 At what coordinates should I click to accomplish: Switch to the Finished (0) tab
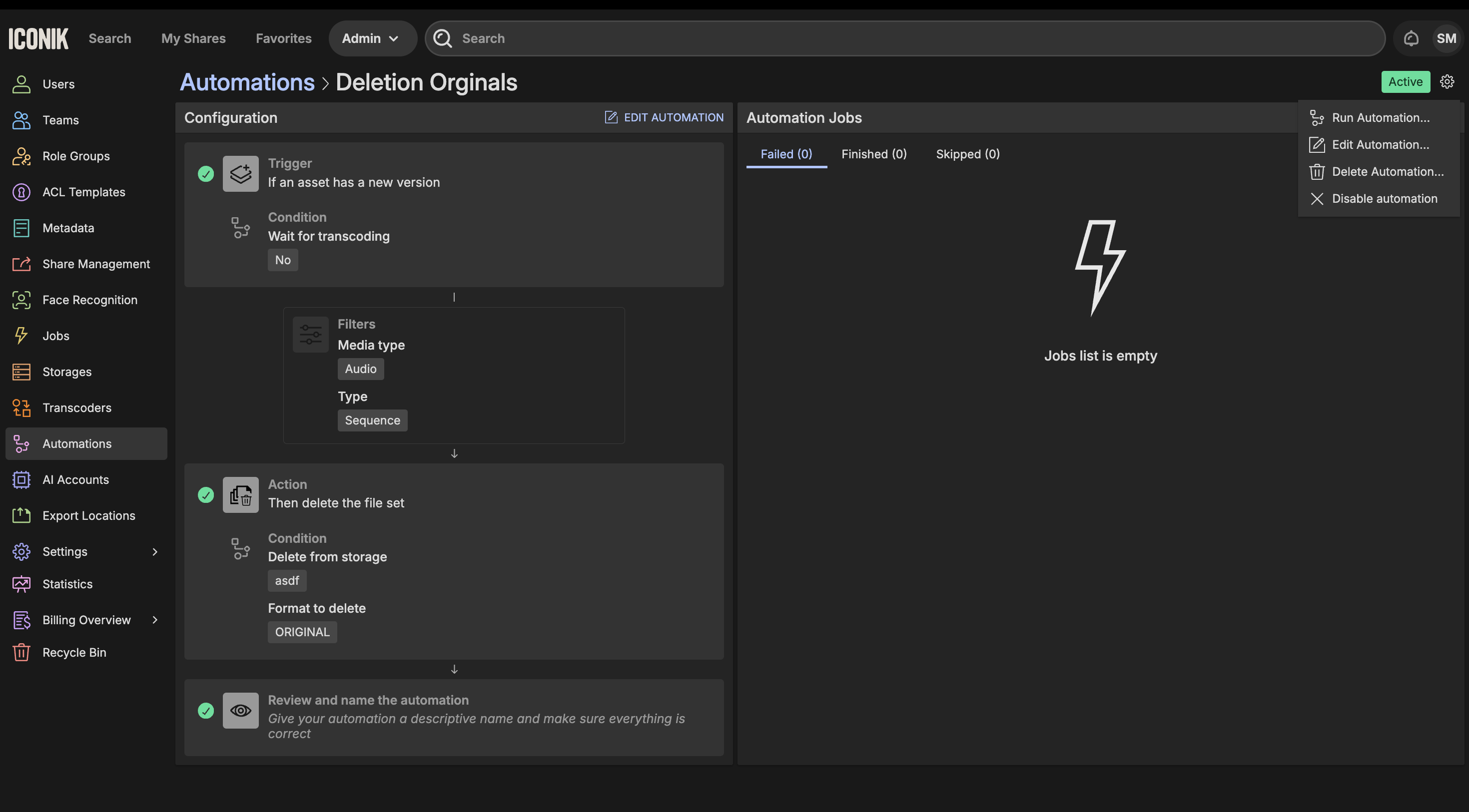click(873, 154)
